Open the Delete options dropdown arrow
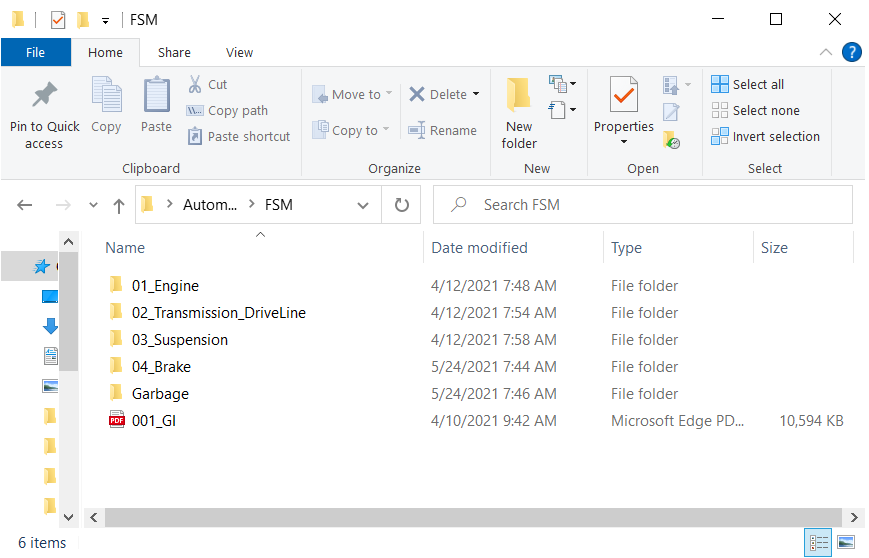 click(476, 95)
